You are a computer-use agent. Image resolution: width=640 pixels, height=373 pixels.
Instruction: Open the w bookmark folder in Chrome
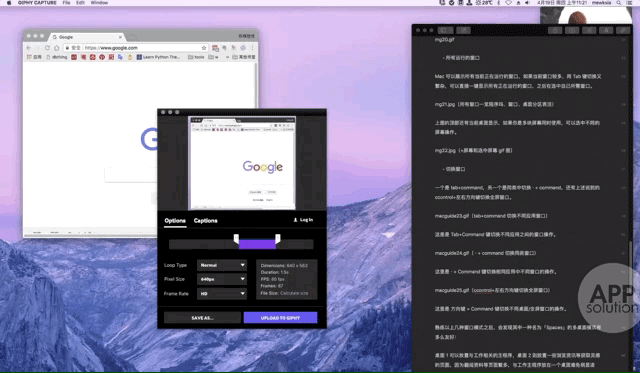[213, 57]
